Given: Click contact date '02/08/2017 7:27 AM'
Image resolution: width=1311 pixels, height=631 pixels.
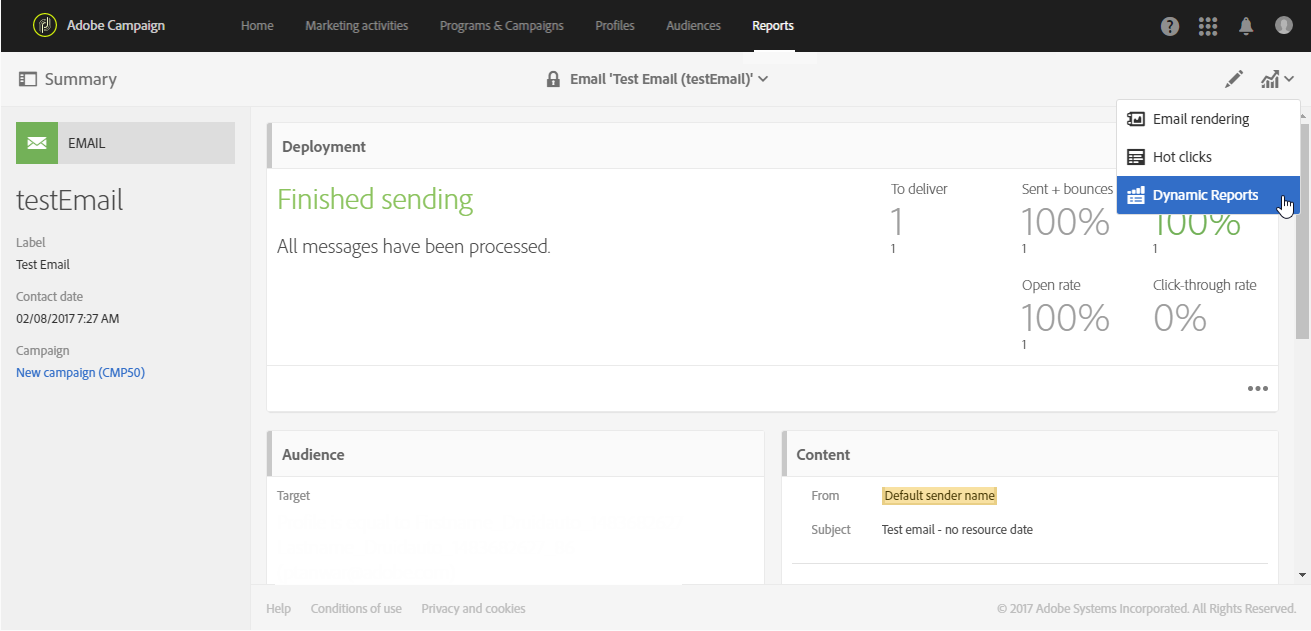Looking at the screenshot, I should [68, 319].
